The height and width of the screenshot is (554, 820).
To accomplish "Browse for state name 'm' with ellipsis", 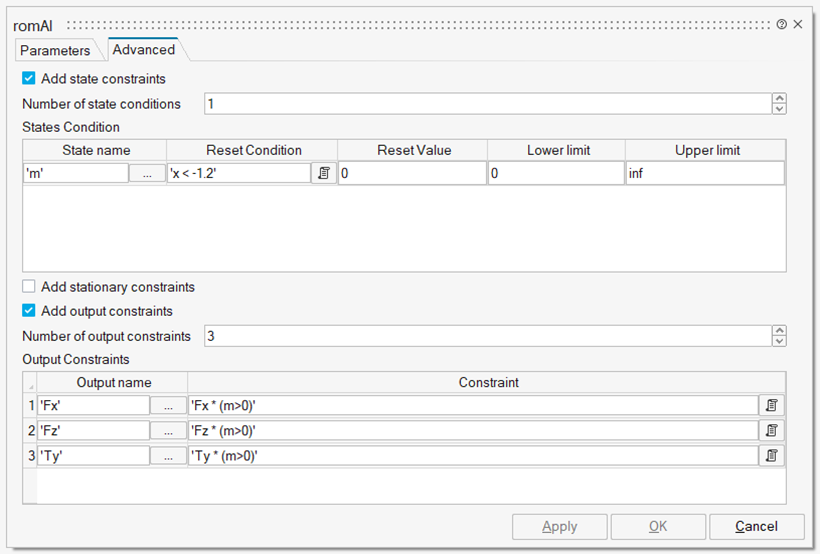I will click(x=147, y=173).
